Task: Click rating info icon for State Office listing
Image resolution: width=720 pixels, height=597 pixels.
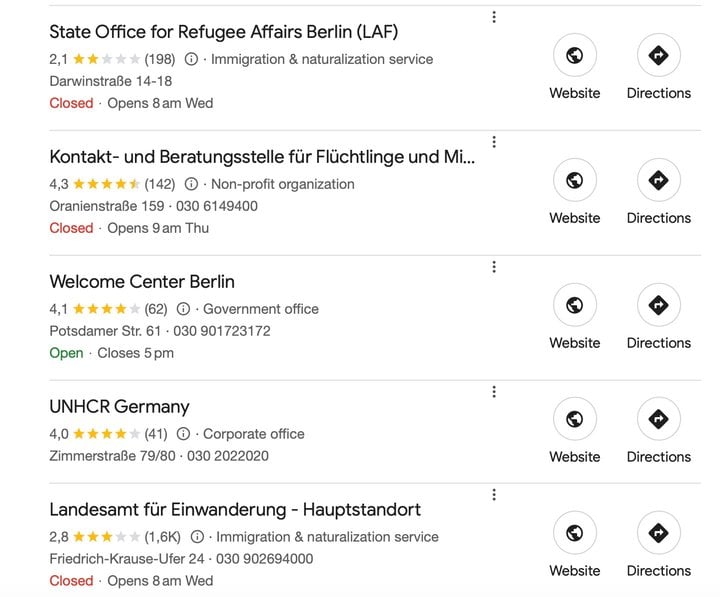Action: click(x=191, y=59)
